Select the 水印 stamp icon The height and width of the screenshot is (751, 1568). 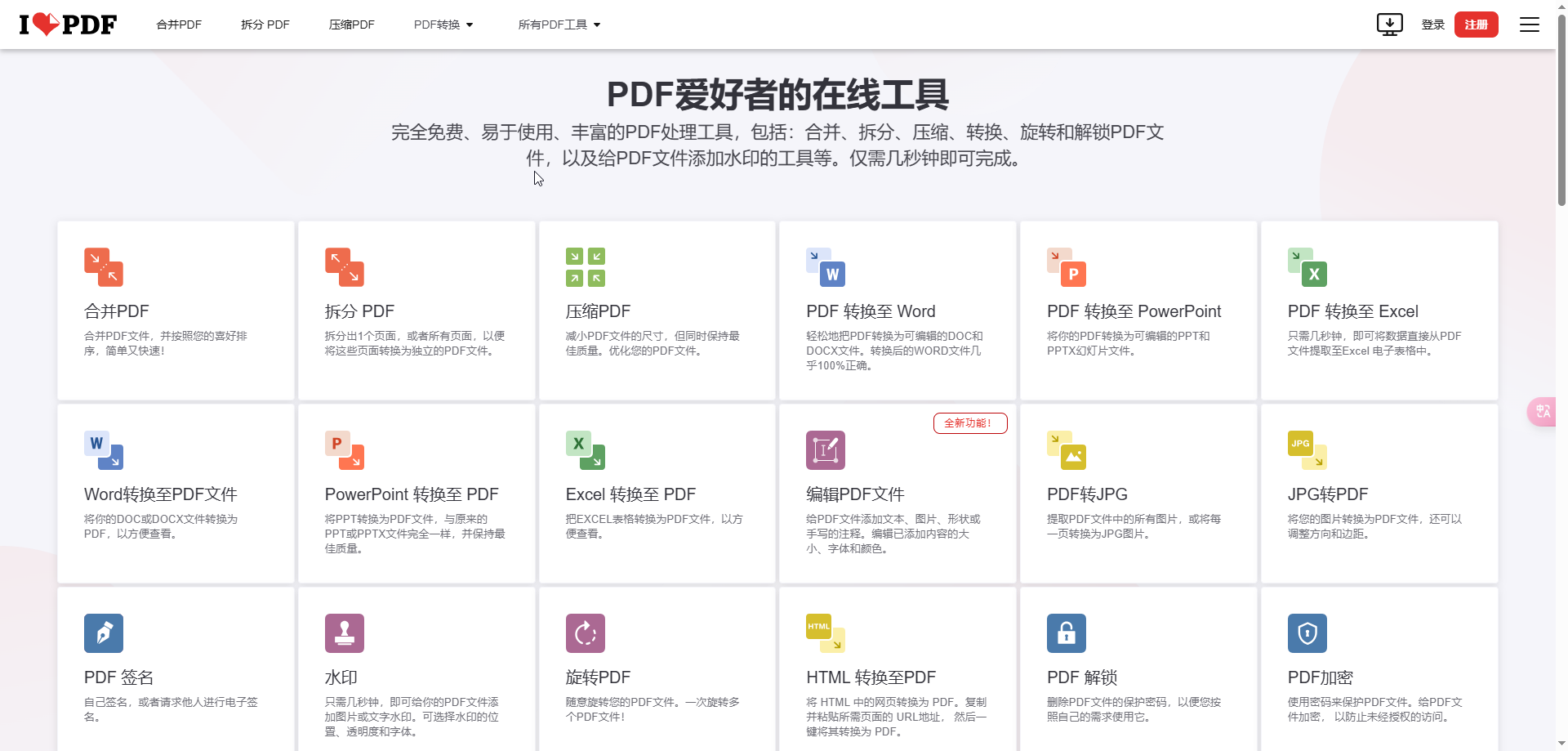point(345,633)
